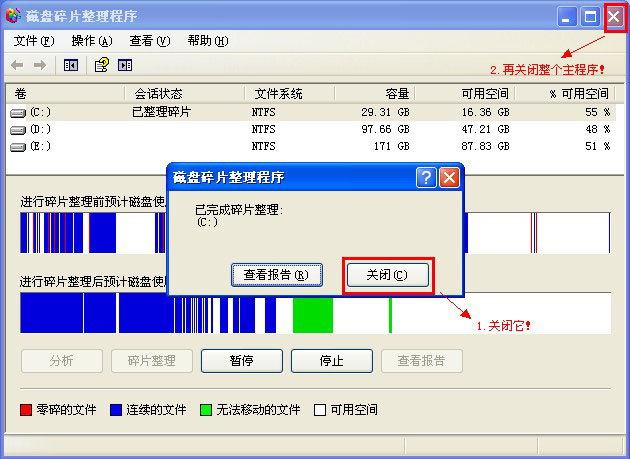Click the greyed 查看报告 button at bottom
The width and height of the screenshot is (630, 459).
click(x=422, y=361)
